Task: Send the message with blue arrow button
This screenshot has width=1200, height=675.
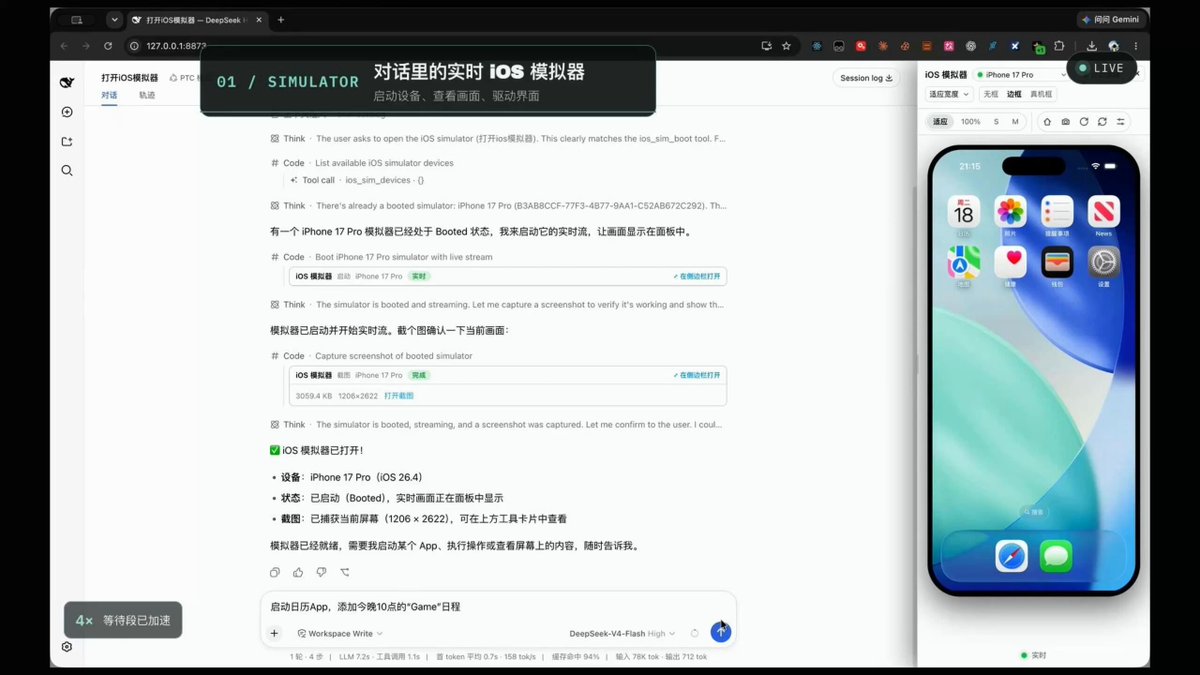Action: pos(720,632)
